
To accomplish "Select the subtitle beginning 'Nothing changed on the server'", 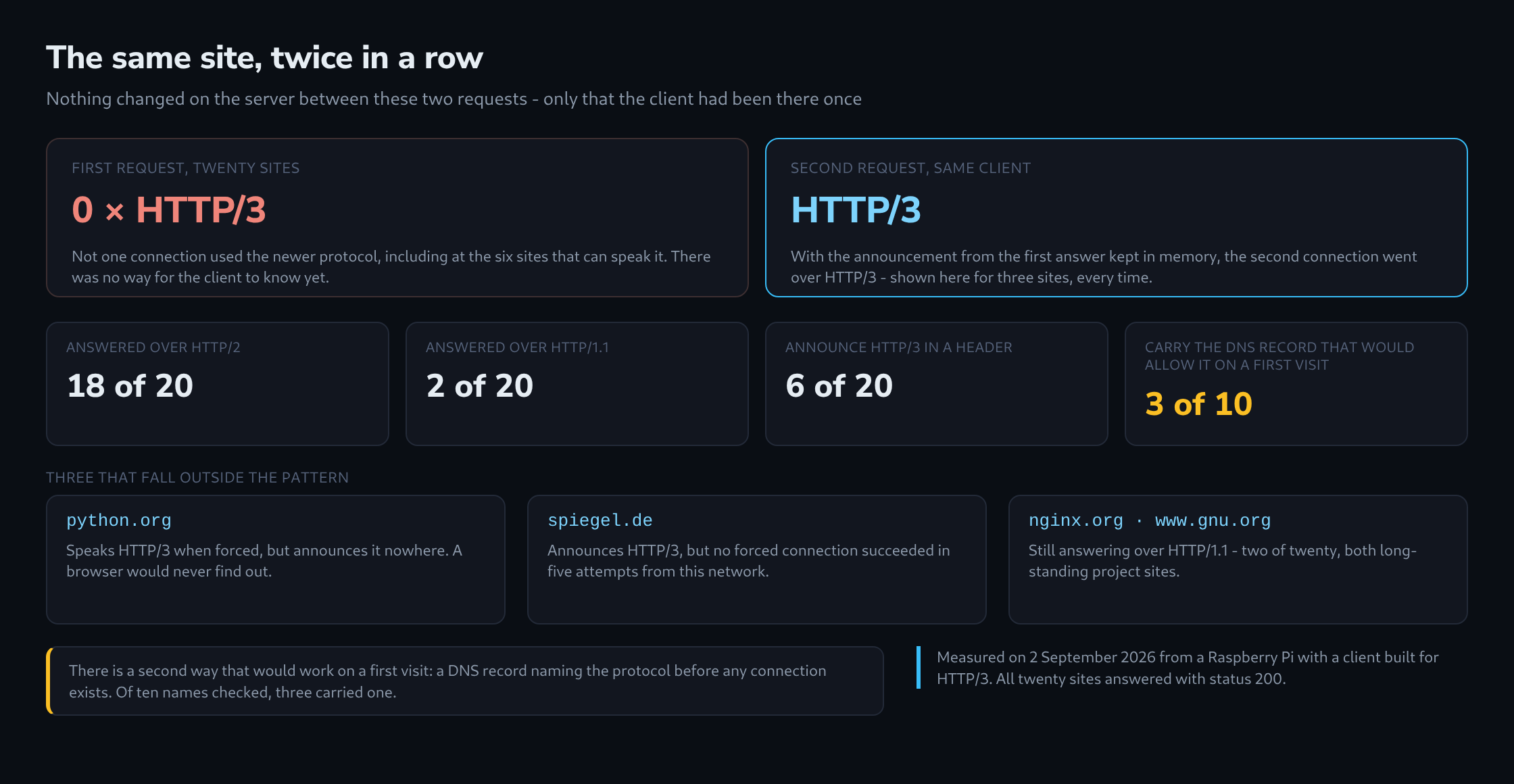I will tap(454, 99).
